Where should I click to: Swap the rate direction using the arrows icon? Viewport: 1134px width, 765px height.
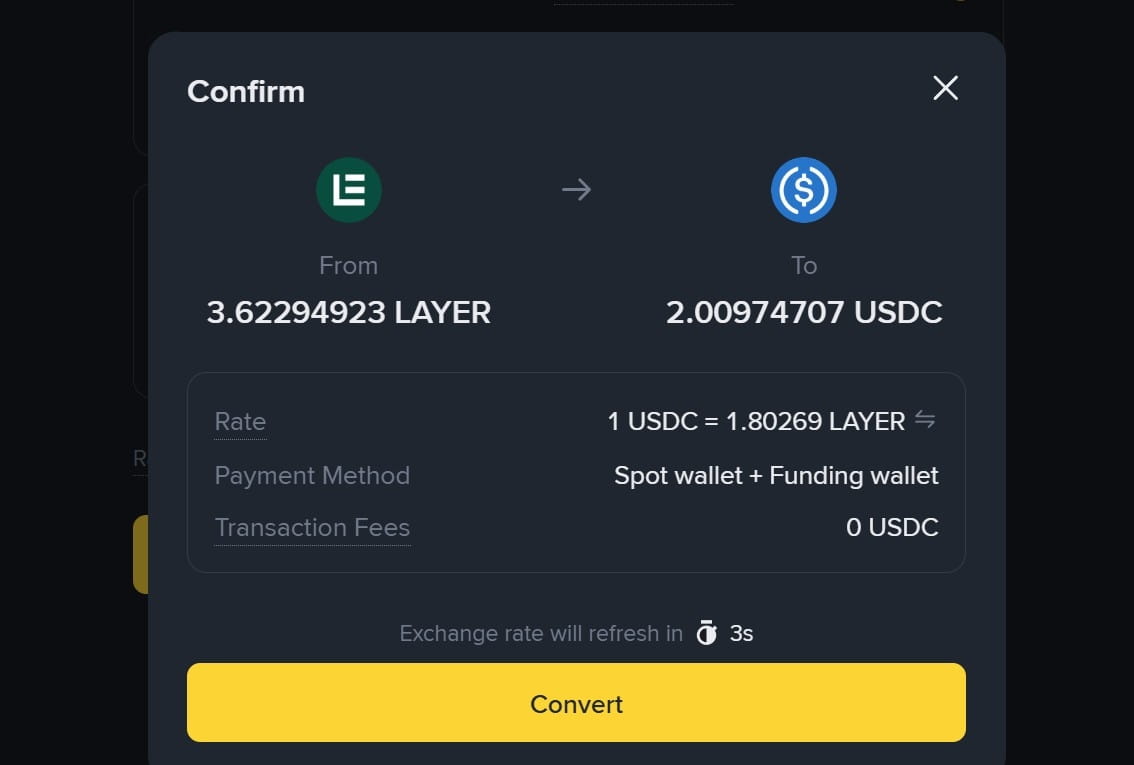(925, 419)
